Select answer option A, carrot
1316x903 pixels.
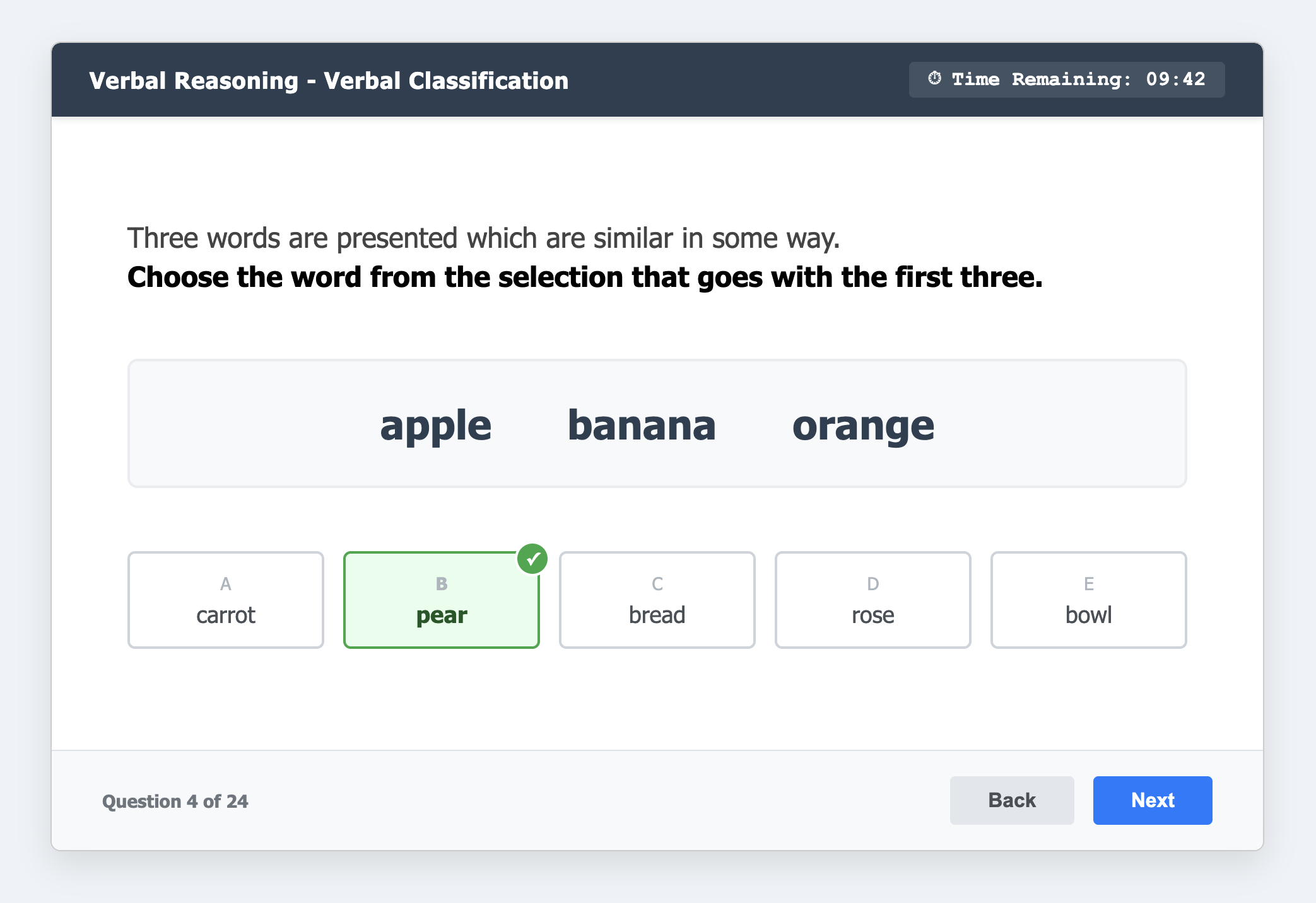[226, 600]
